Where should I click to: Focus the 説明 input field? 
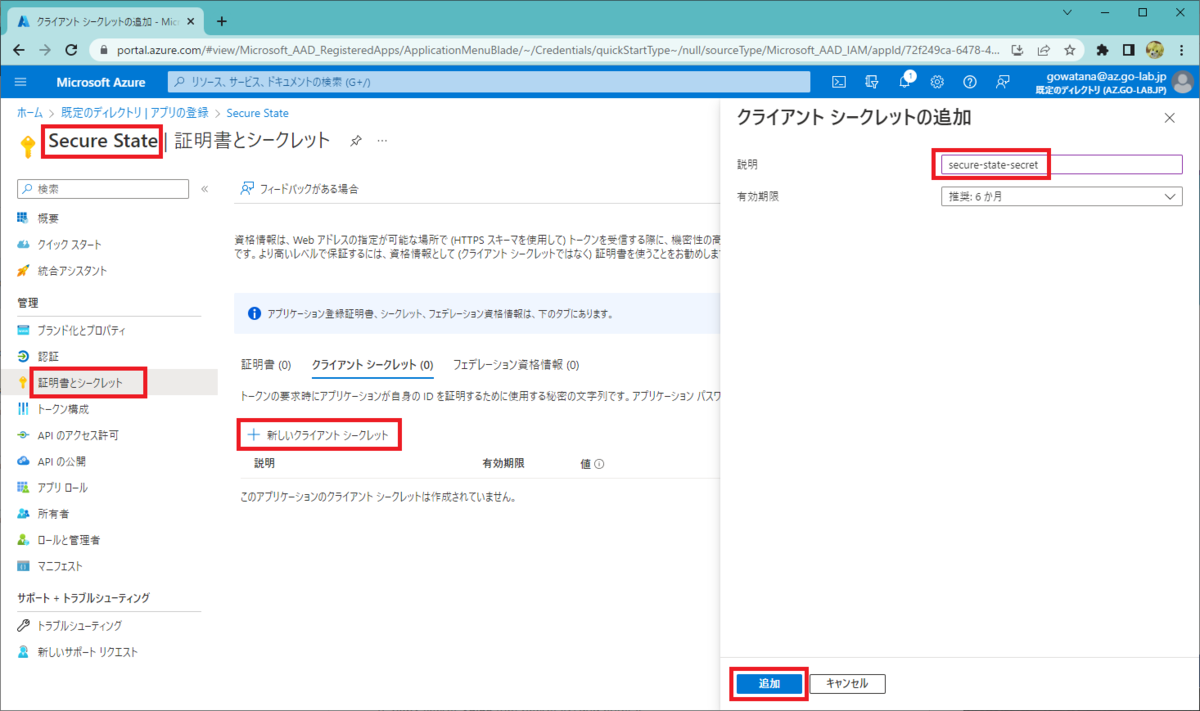pos(1061,164)
